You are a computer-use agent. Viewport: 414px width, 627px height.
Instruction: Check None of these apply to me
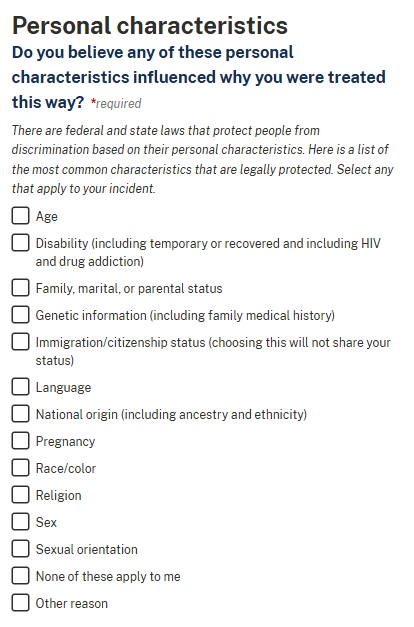20,576
